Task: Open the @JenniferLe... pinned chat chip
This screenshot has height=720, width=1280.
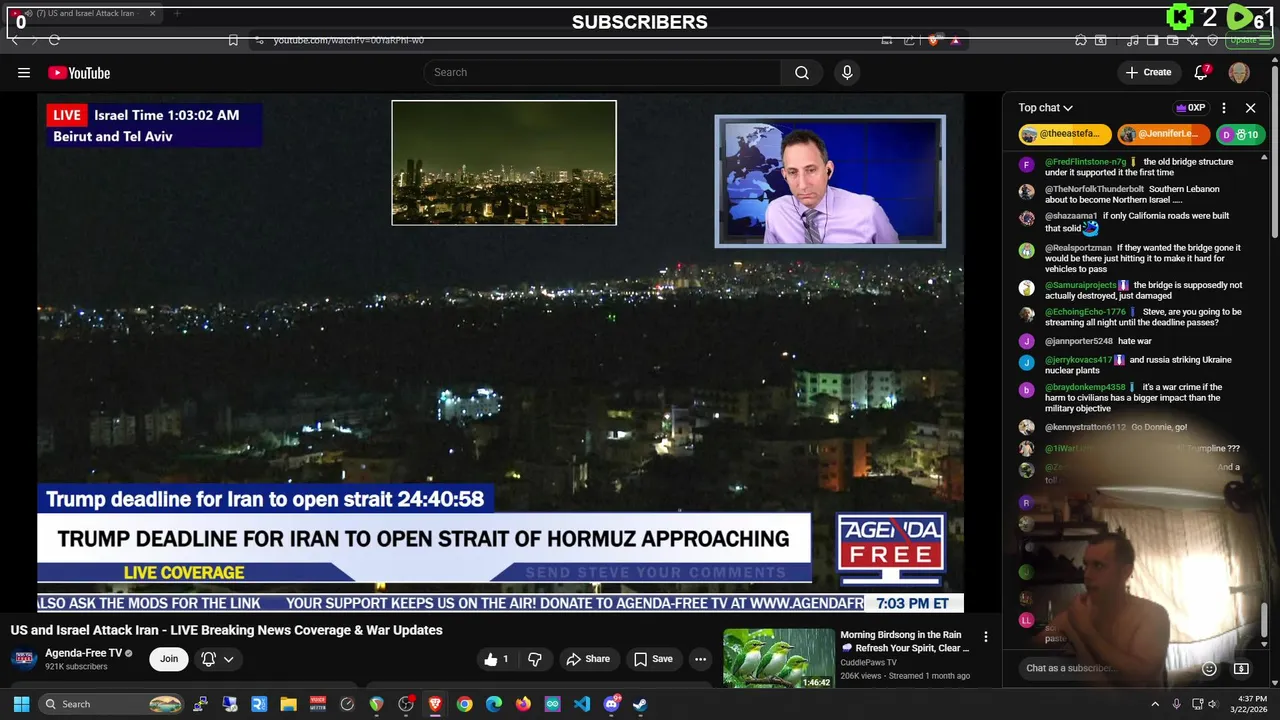Action: [x=1163, y=134]
